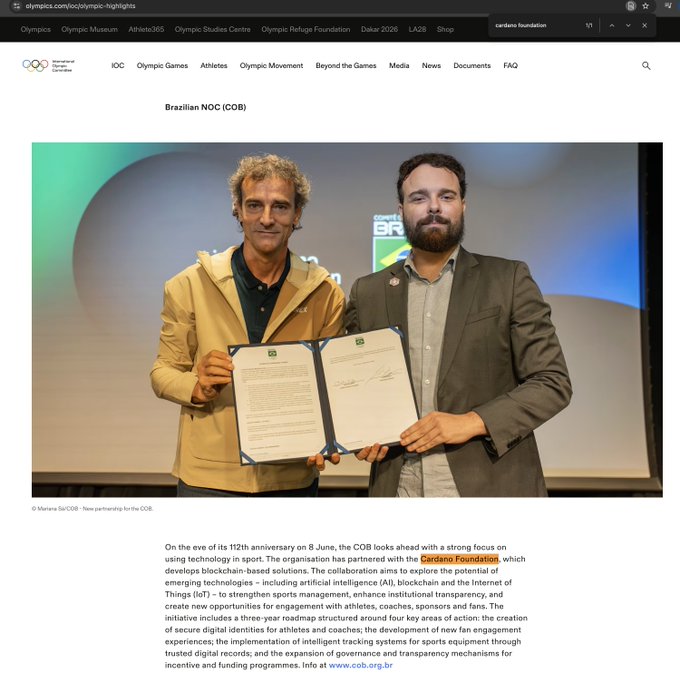The height and width of the screenshot is (673, 680).
Task: Go to previous find result arrow
Action: [x=612, y=26]
